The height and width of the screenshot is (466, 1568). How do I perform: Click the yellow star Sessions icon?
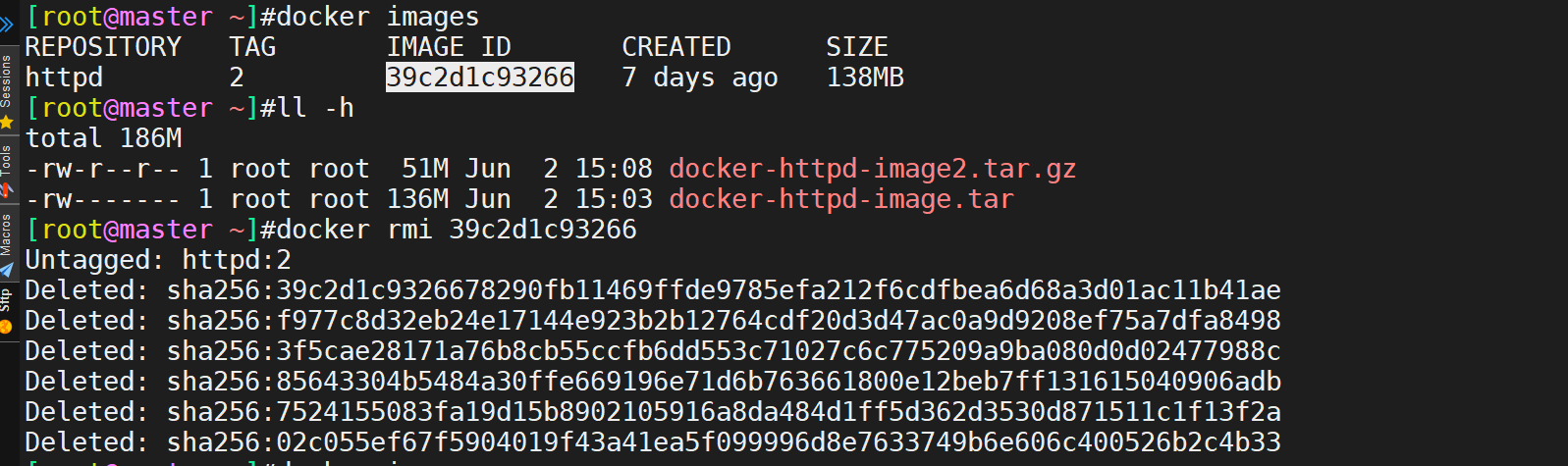(6, 122)
